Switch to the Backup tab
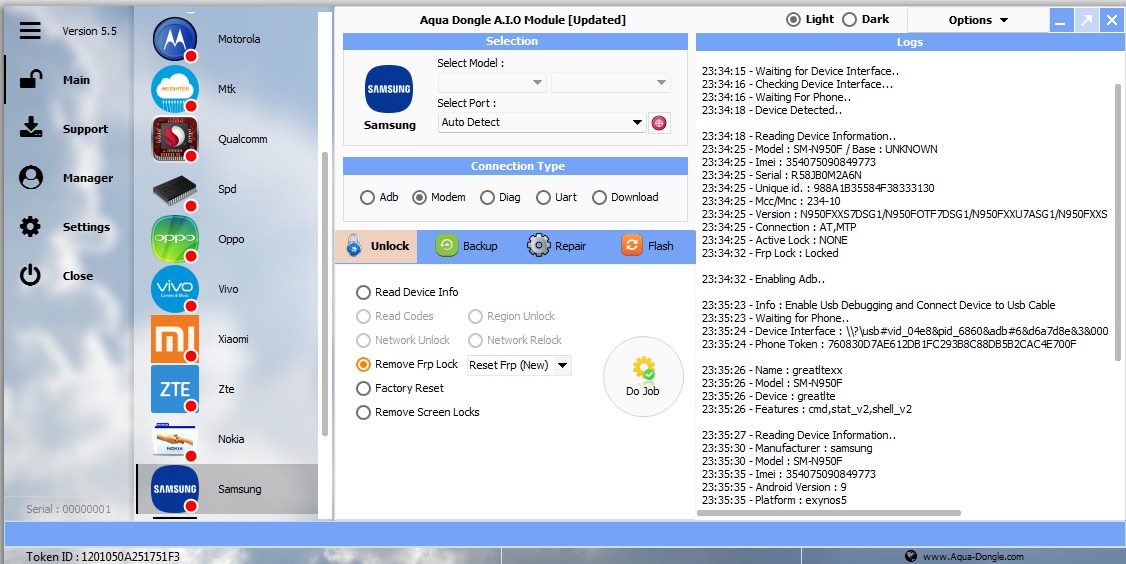The image size is (1126, 564). click(x=466, y=246)
